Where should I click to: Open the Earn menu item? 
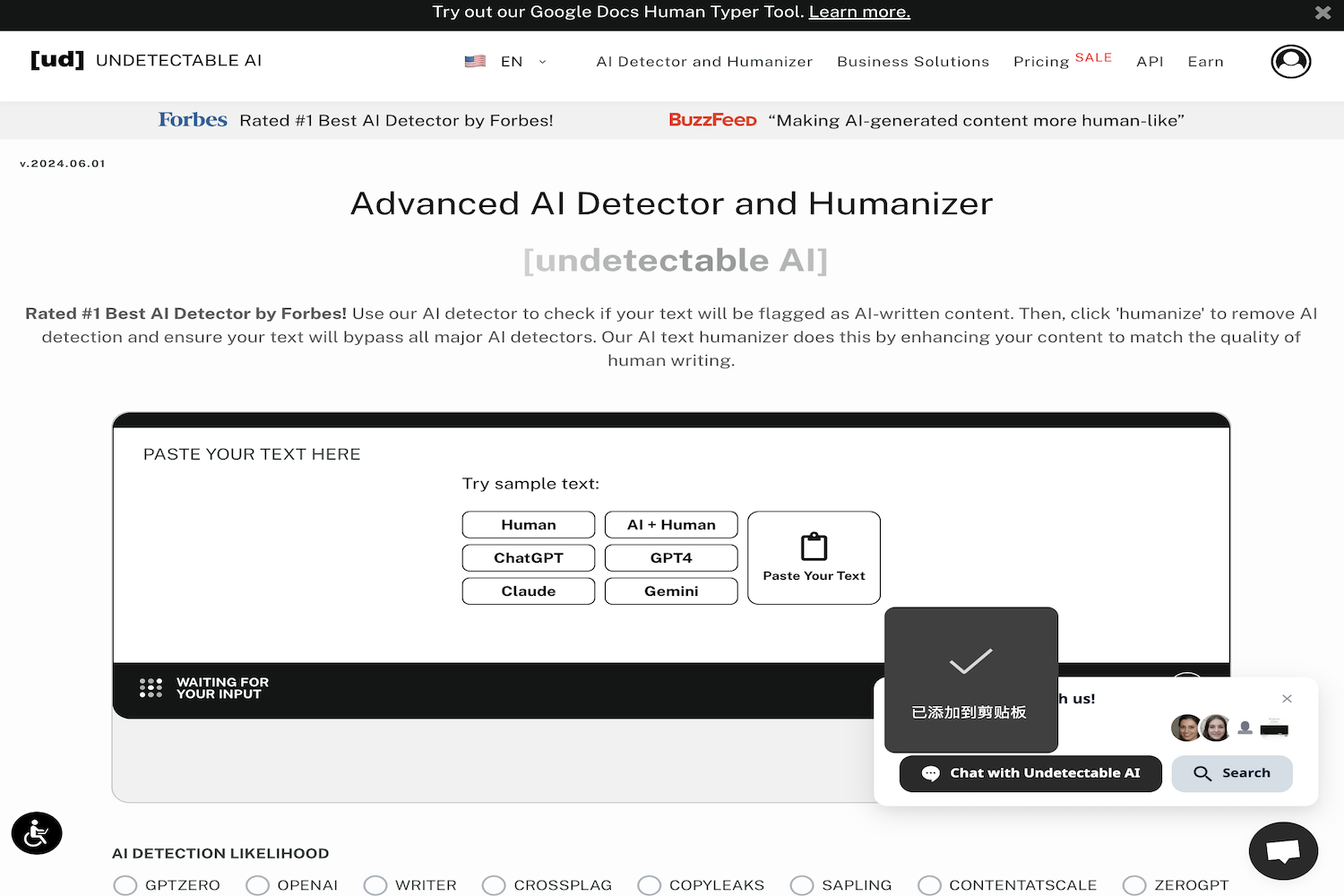pos(1205,61)
